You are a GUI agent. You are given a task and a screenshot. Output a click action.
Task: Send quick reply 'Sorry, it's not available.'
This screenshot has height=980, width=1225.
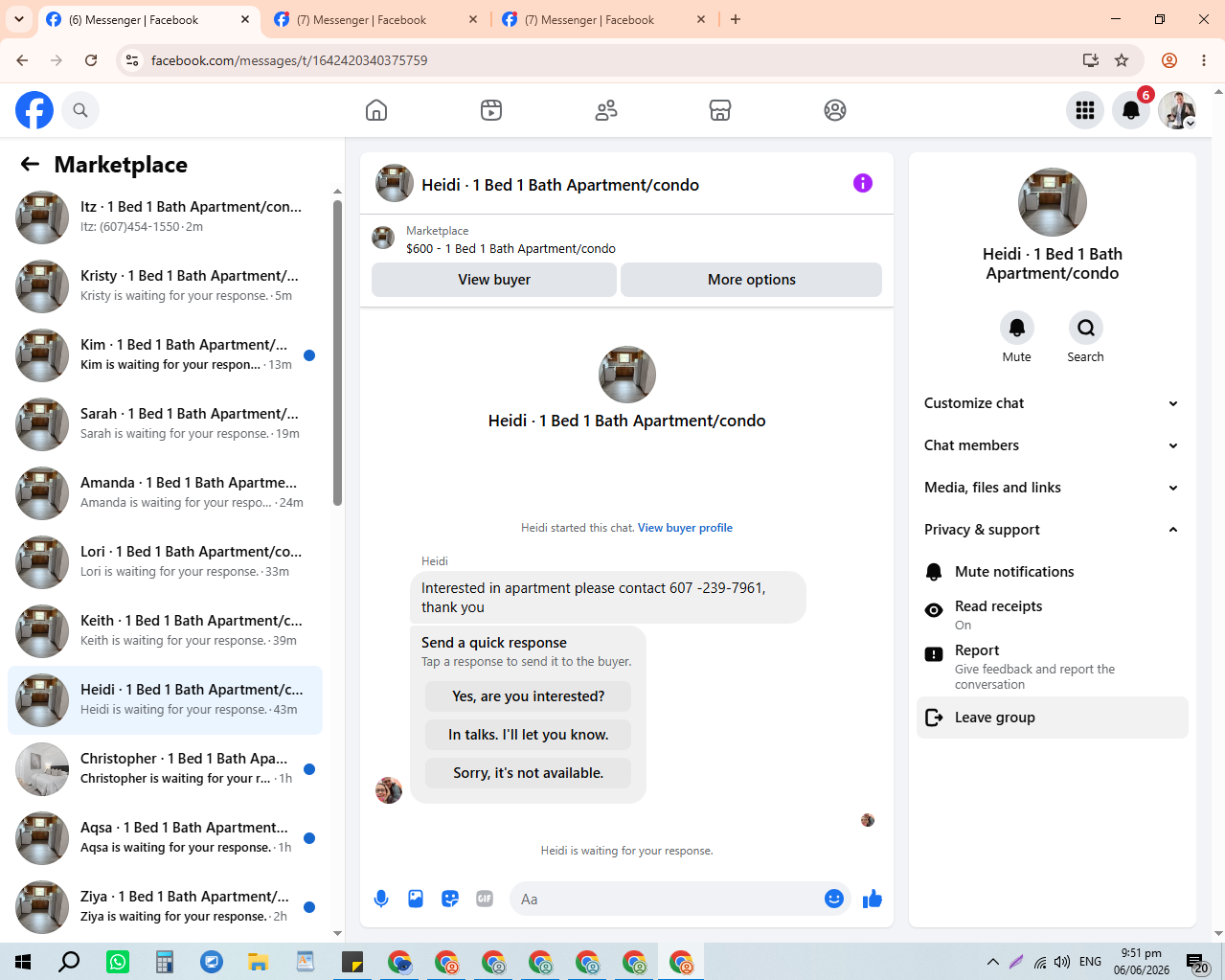coord(529,773)
